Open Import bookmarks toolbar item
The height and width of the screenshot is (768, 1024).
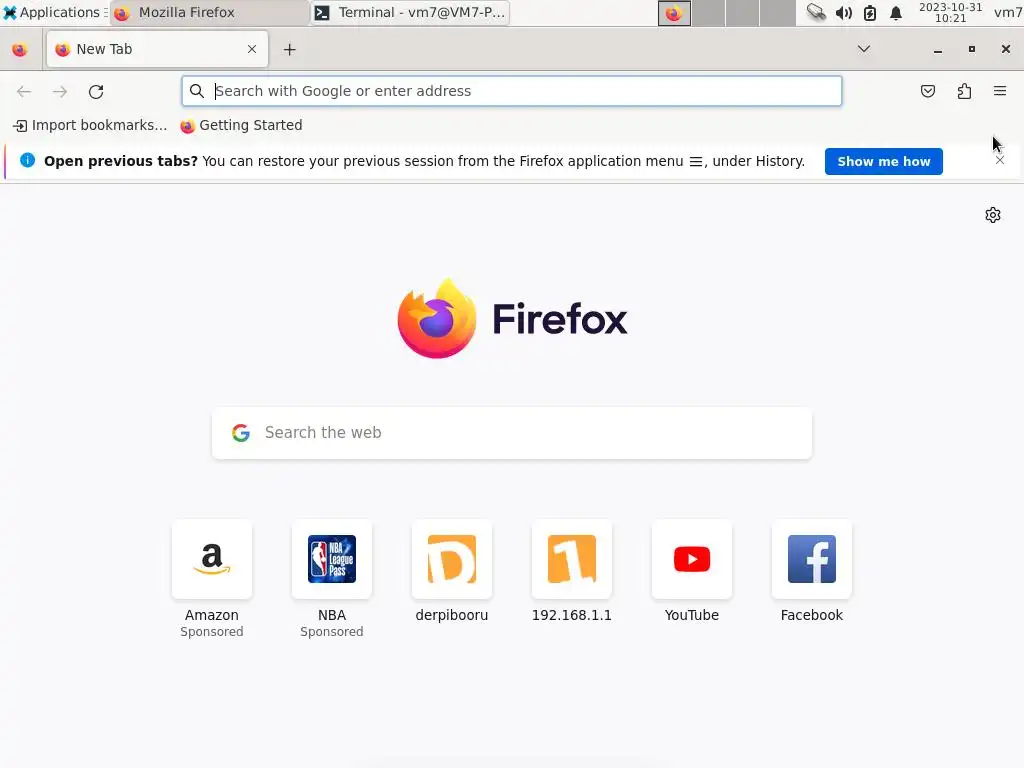(x=90, y=125)
